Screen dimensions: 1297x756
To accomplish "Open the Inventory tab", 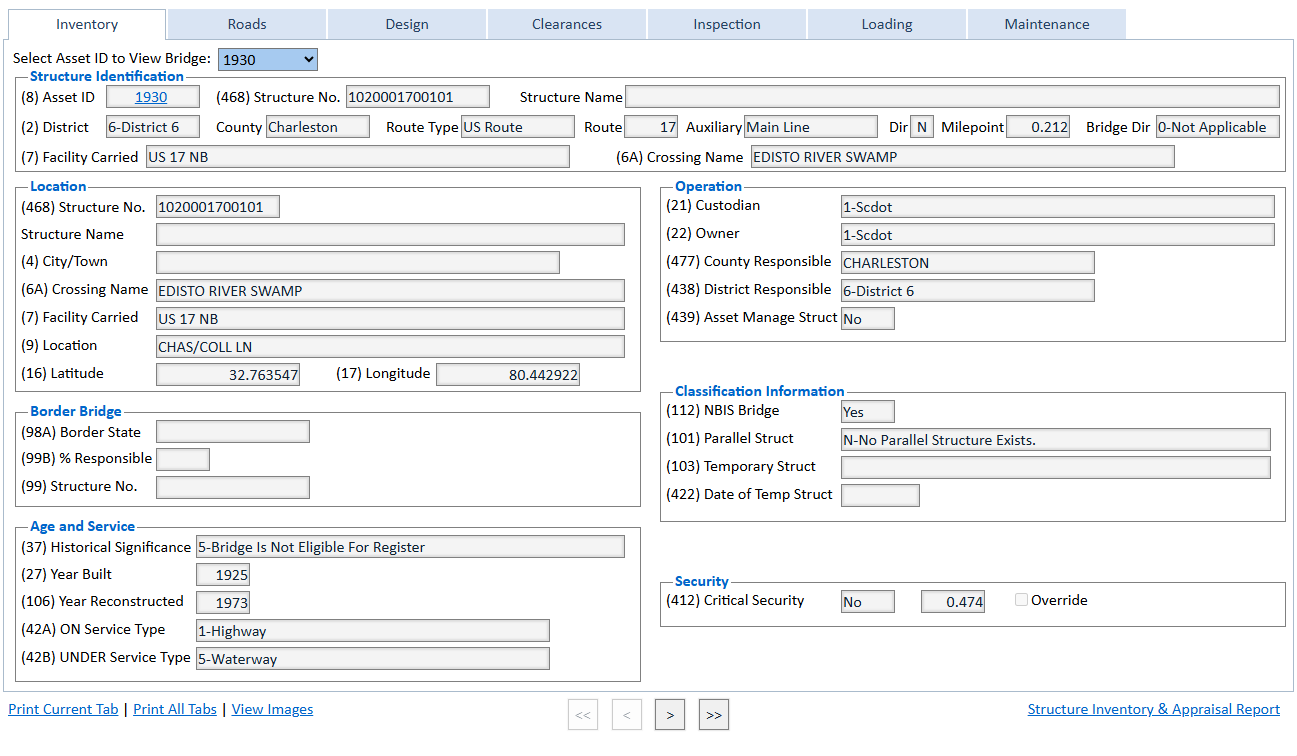I will pyautogui.click(x=87, y=24).
